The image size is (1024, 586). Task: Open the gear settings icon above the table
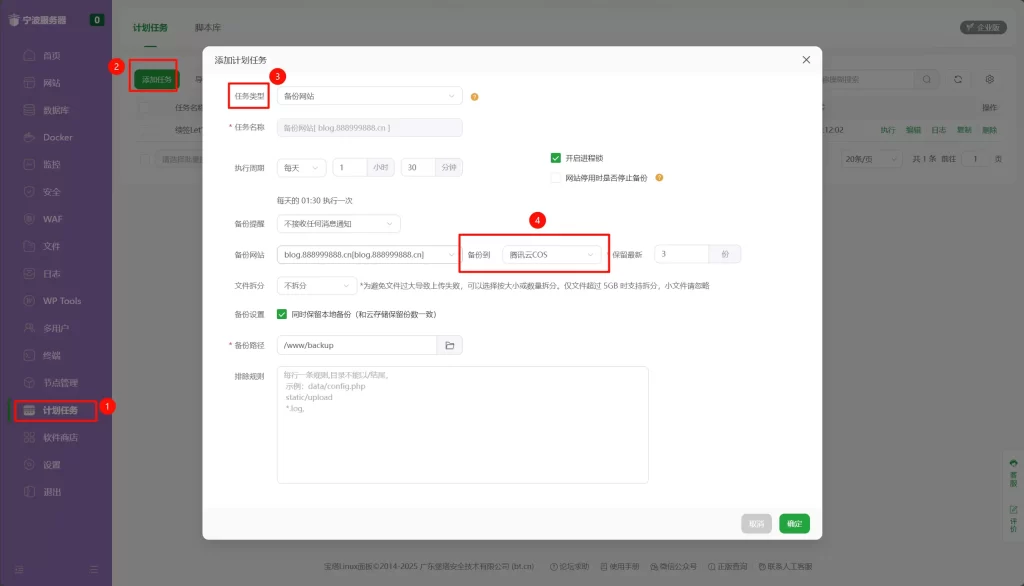(x=989, y=79)
